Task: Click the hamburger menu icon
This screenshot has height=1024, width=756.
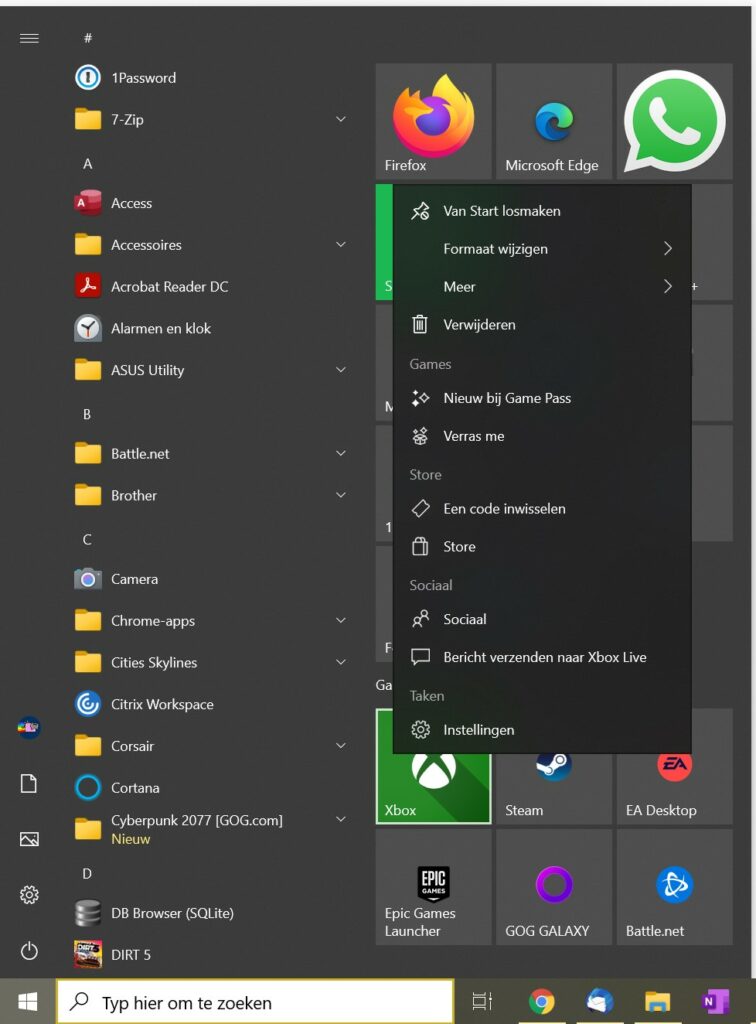Action: coord(29,39)
